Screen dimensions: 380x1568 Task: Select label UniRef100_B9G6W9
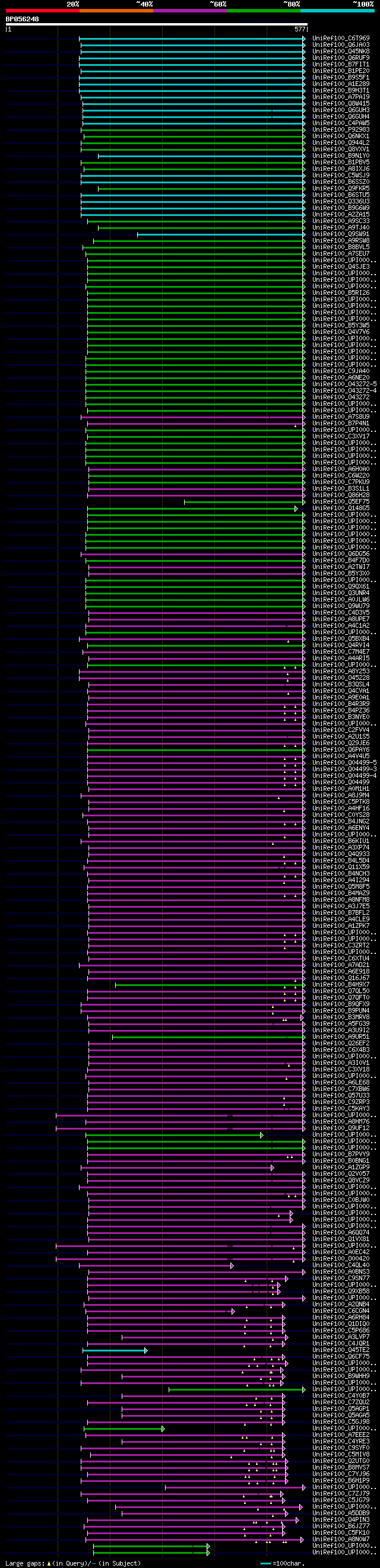click(341, 208)
